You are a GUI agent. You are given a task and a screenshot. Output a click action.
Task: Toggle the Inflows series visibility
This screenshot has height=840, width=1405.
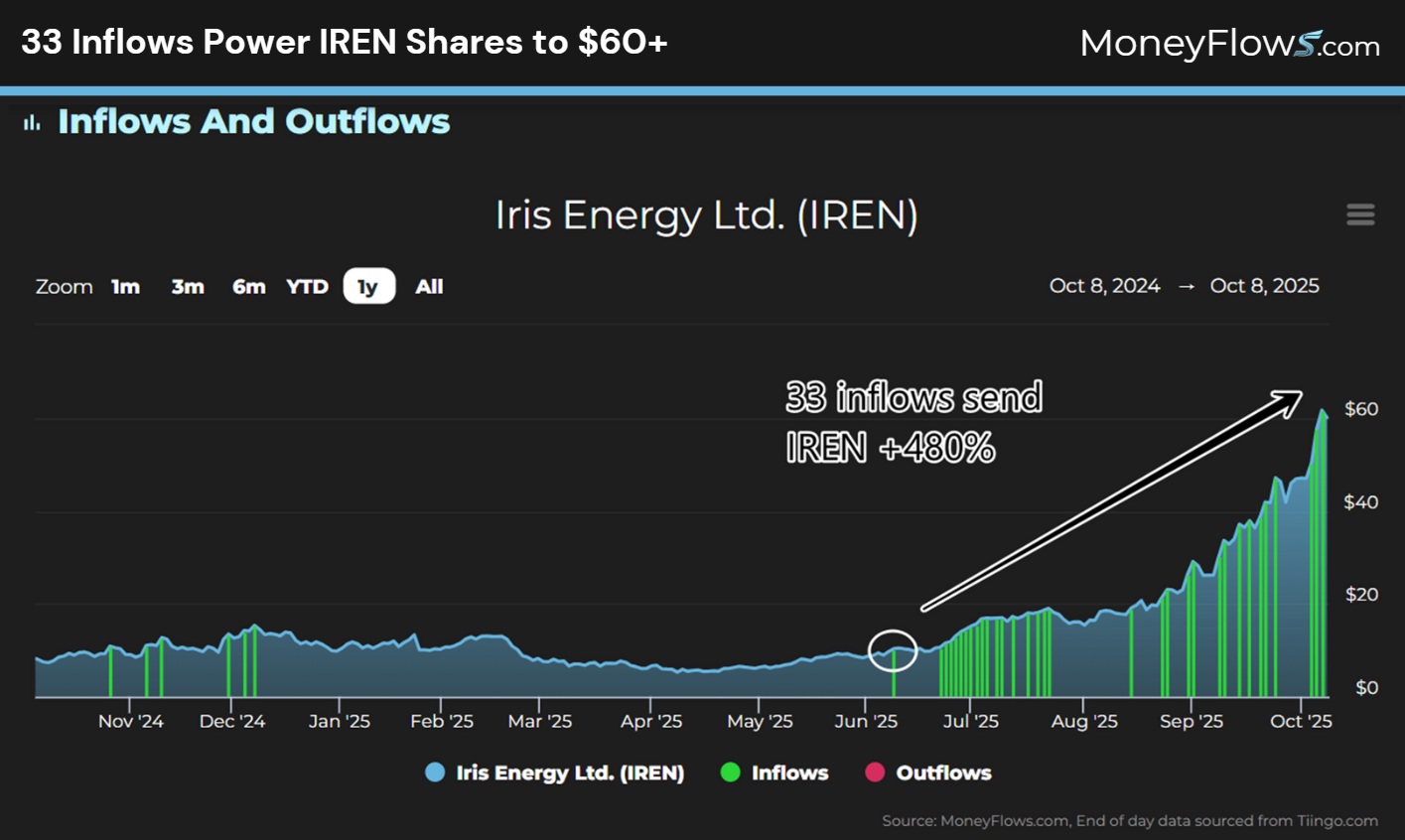(789, 772)
